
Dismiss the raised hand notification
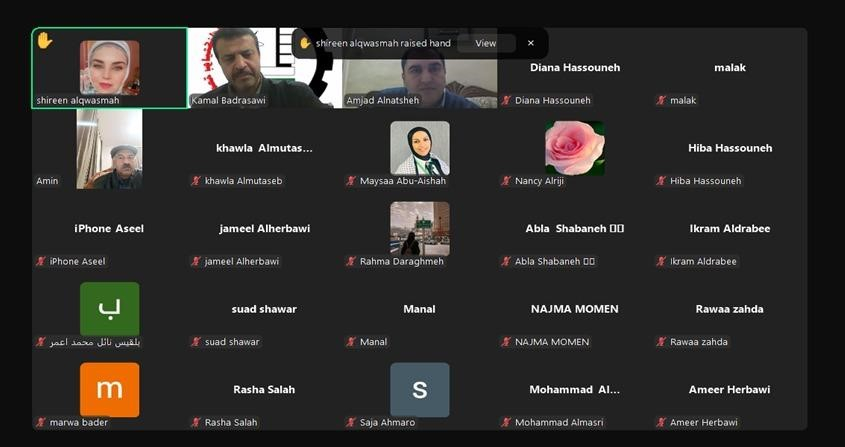coord(531,43)
